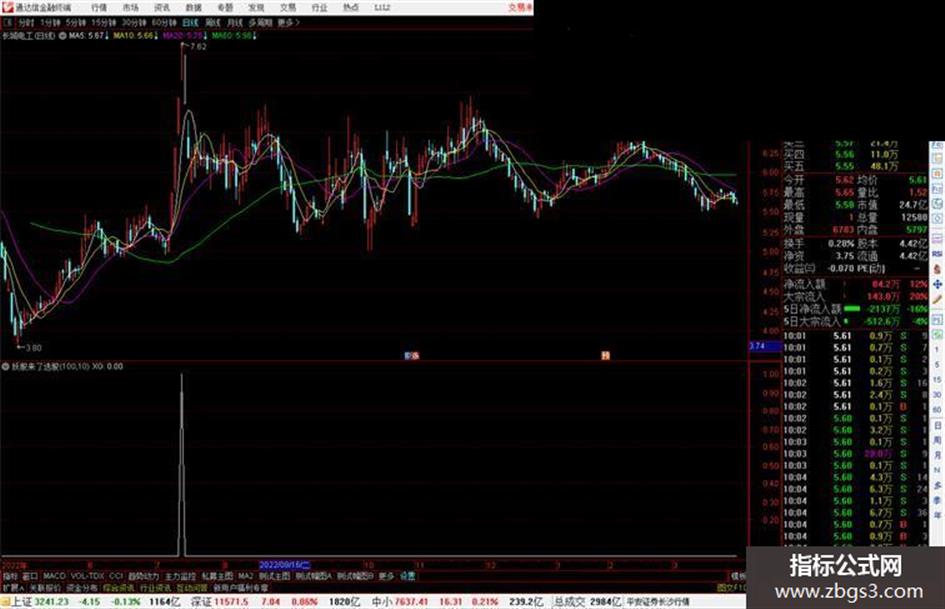Viewport: 945px width, 609px height.
Task: Click the 通达信 app logo icon
Action: (x=7, y=7)
